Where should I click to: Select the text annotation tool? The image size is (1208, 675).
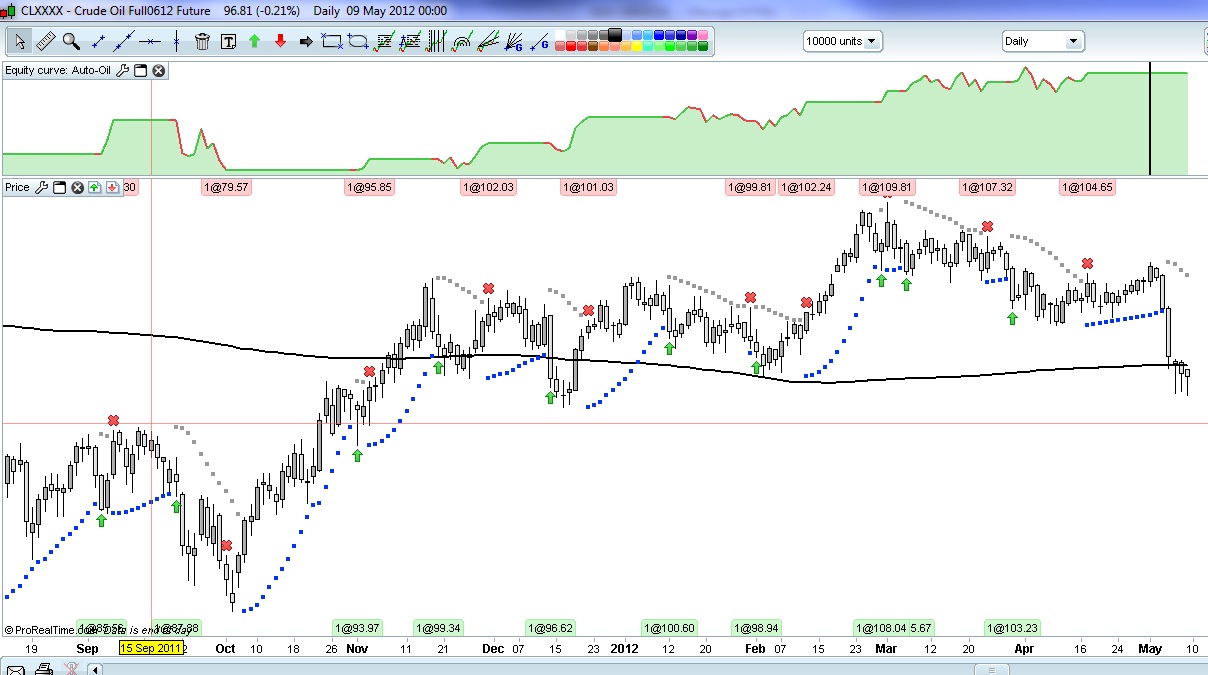[228, 41]
